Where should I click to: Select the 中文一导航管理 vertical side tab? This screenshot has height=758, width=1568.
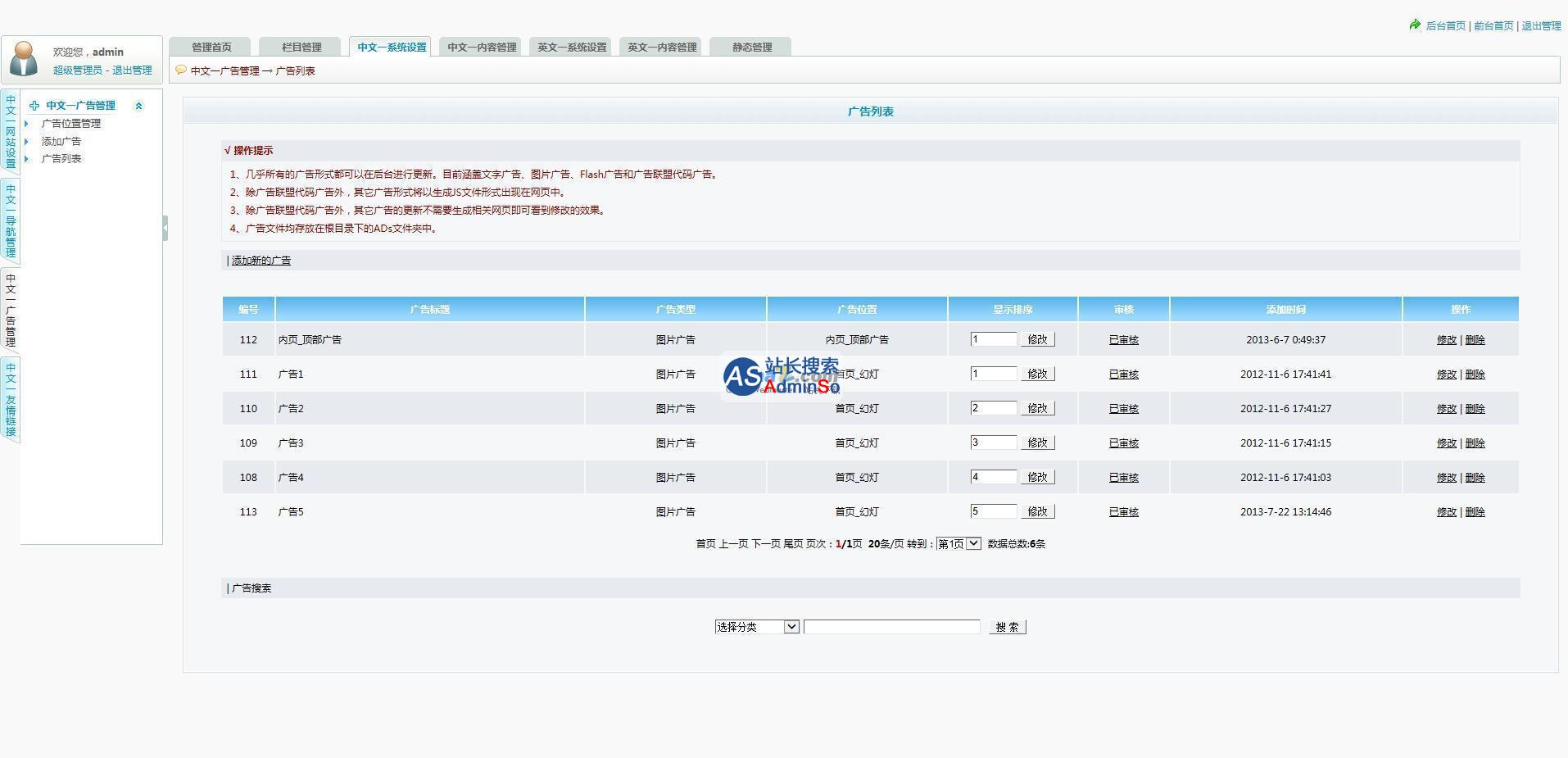[11, 220]
